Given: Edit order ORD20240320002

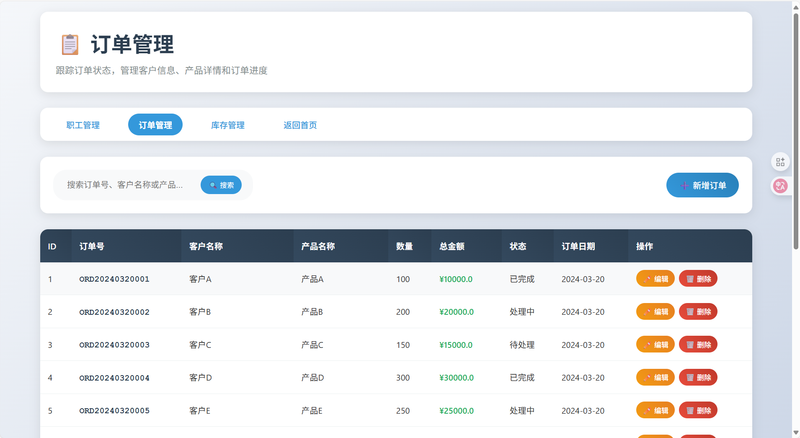Looking at the screenshot, I should 655,312.
